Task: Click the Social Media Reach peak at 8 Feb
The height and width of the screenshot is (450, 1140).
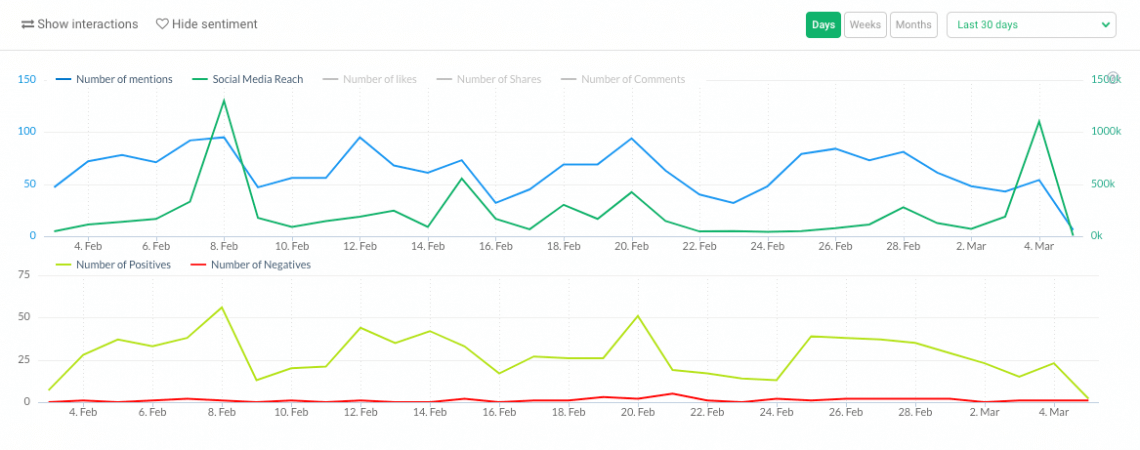Action: (x=223, y=100)
